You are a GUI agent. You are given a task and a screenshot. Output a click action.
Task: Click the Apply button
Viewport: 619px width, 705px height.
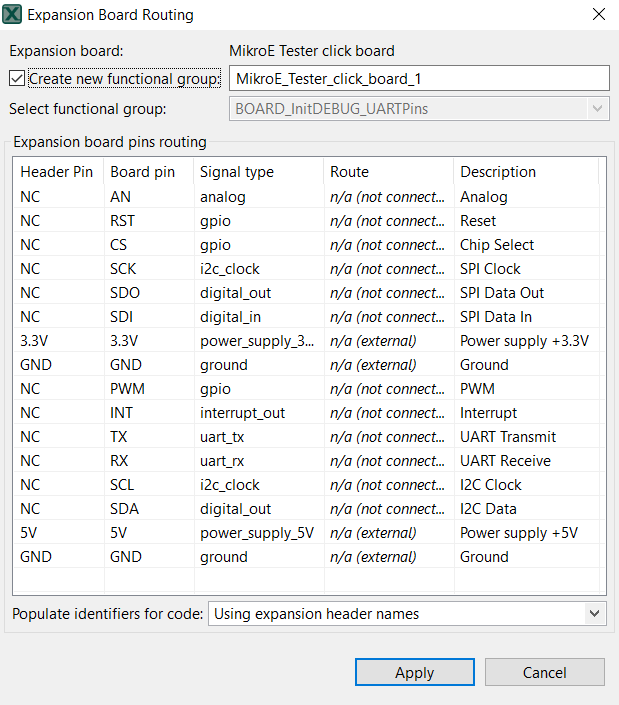coord(414,672)
